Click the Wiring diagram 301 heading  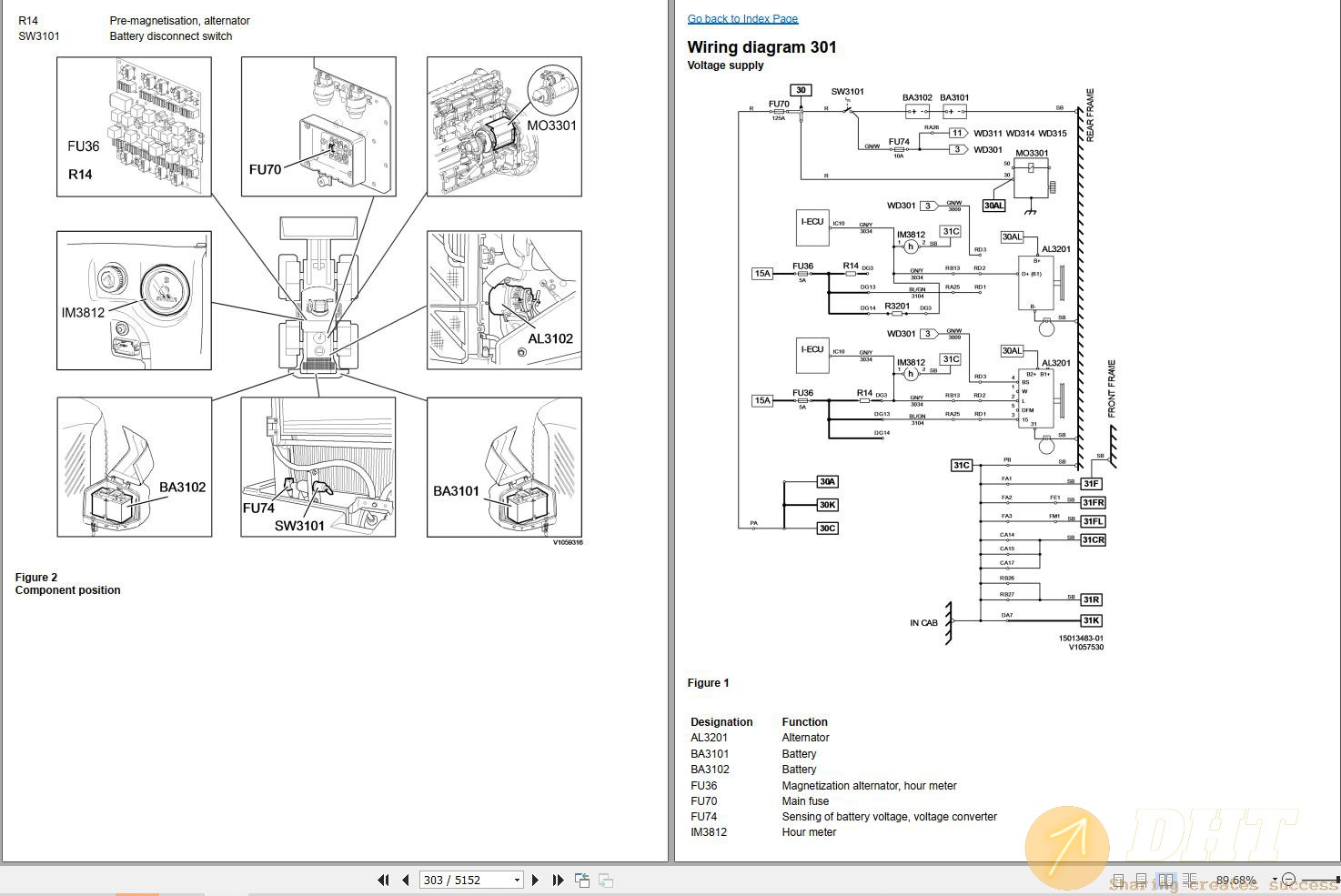click(x=761, y=47)
